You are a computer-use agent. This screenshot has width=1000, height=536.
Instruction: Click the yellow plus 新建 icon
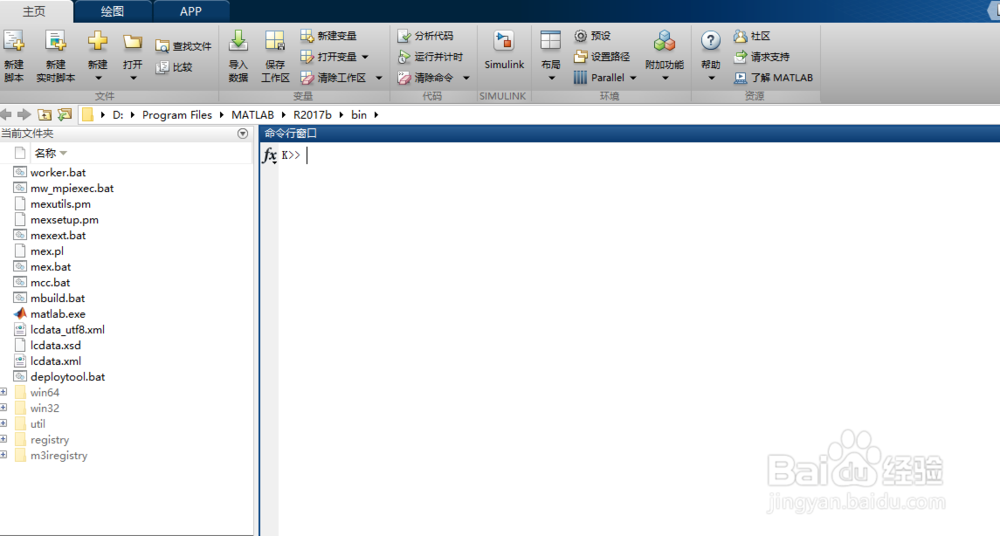pyautogui.click(x=98, y=41)
